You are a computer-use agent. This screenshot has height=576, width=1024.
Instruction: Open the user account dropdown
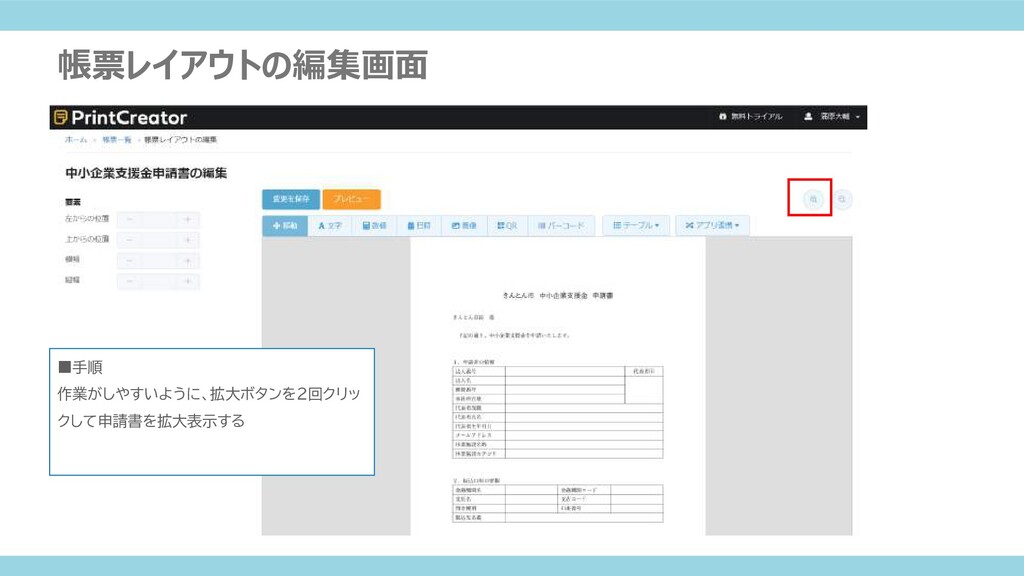pos(831,116)
